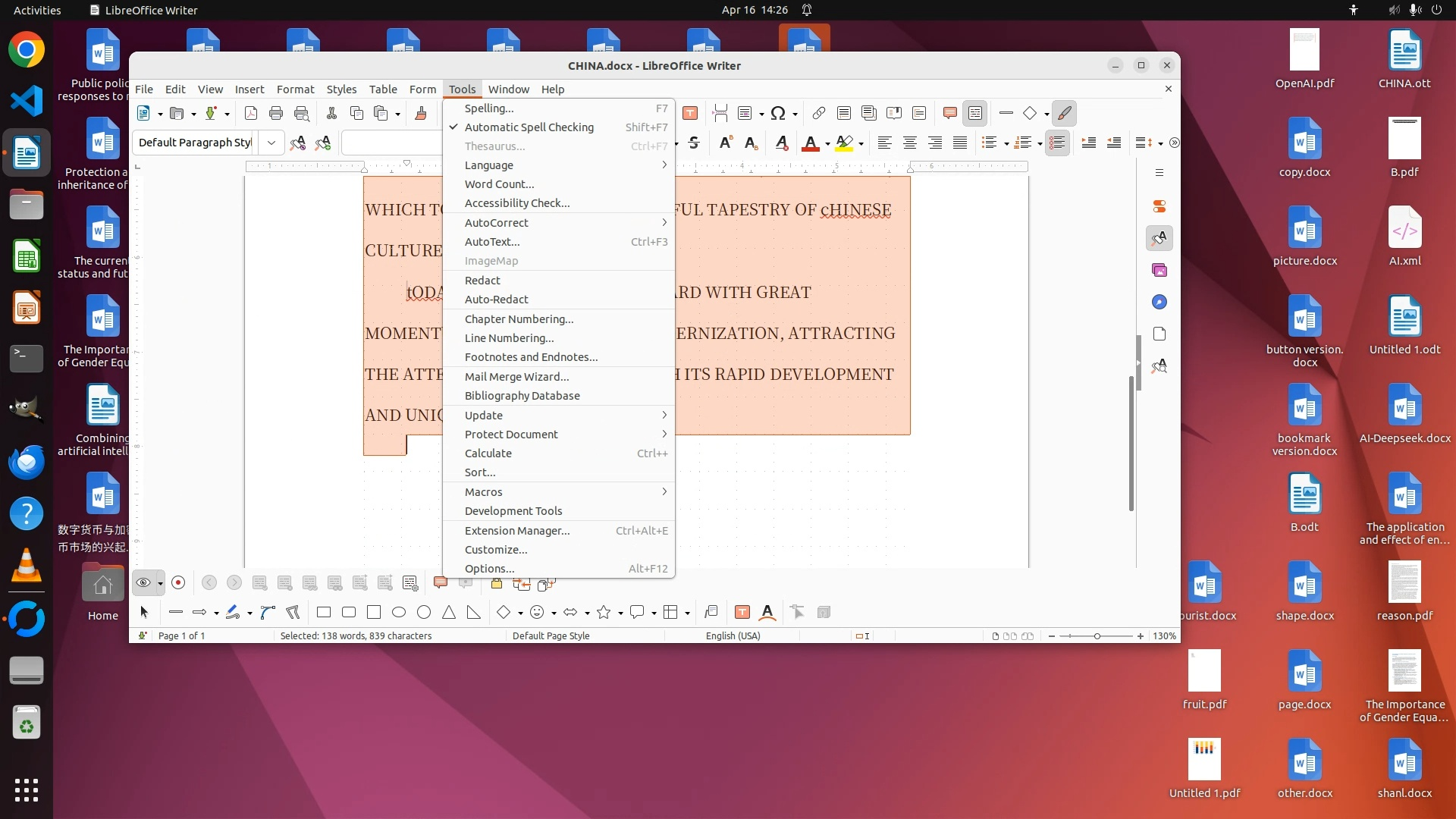Select the Ellipse drawing shape tool

click(399, 613)
